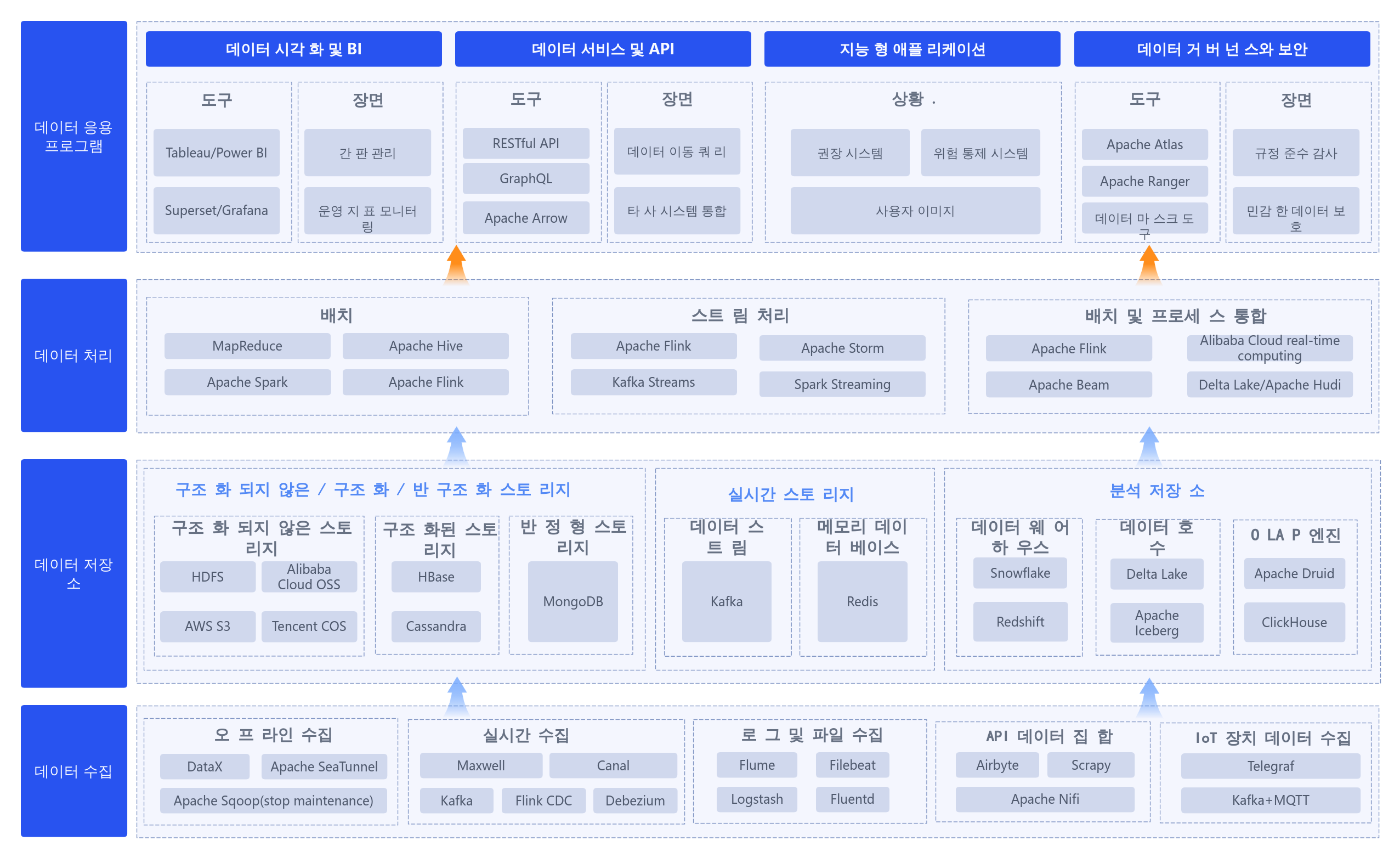Click the HBase box
This screenshot has height=857, width=1400.
tap(436, 576)
